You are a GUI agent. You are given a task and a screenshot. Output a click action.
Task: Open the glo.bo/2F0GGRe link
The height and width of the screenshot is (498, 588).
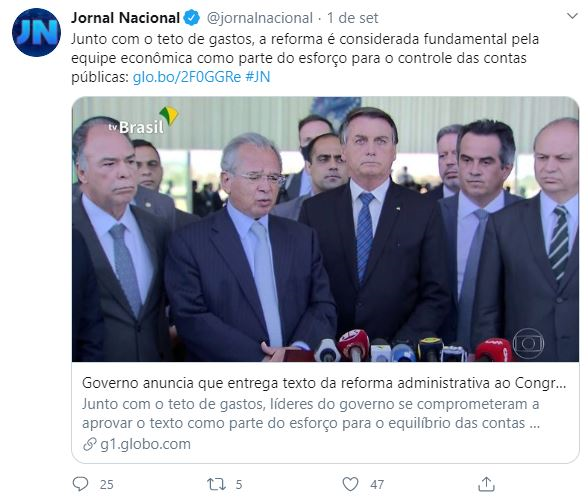tap(187, 77)
